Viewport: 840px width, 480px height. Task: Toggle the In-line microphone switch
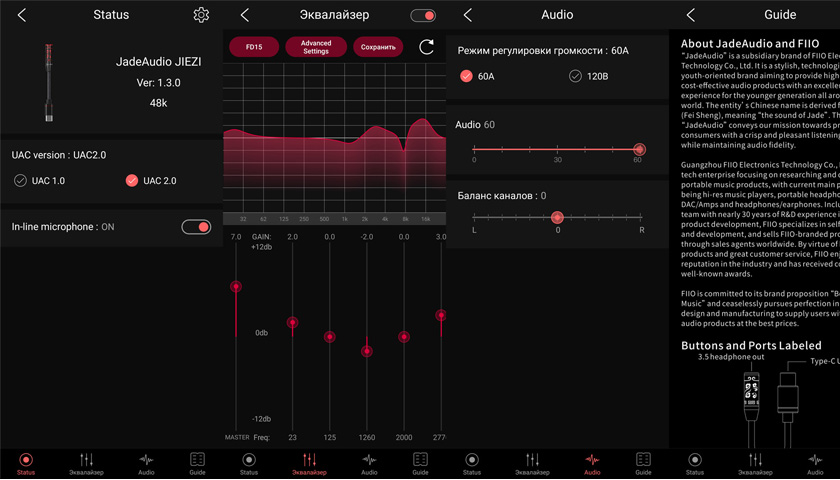(196, 227)
